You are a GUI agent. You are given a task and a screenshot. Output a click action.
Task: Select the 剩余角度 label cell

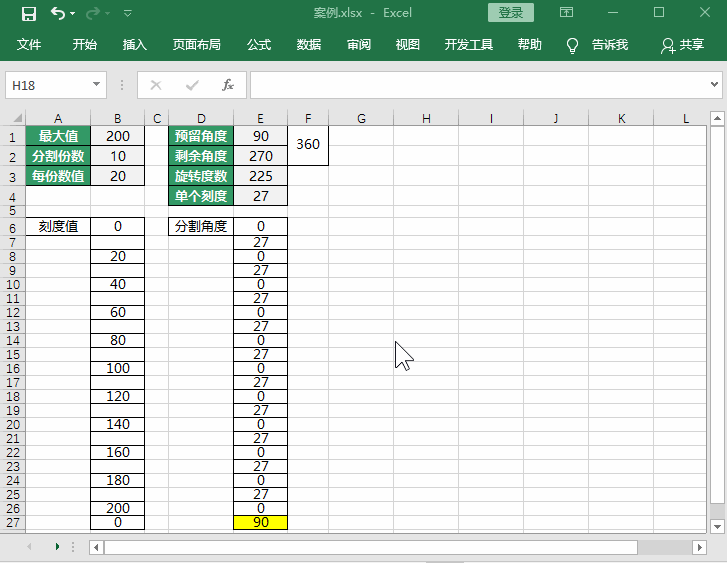click(201, 156)
